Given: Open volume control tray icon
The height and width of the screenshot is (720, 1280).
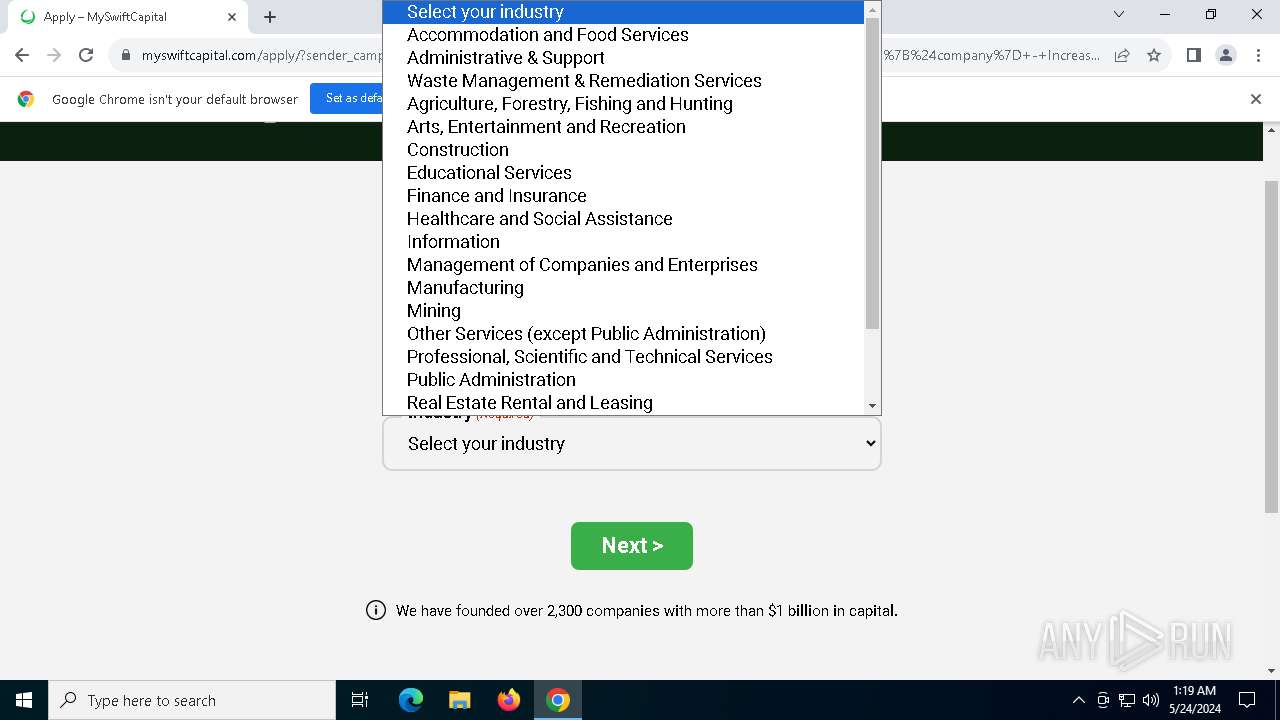Looking at the screenshot, I should point(1151,700).
